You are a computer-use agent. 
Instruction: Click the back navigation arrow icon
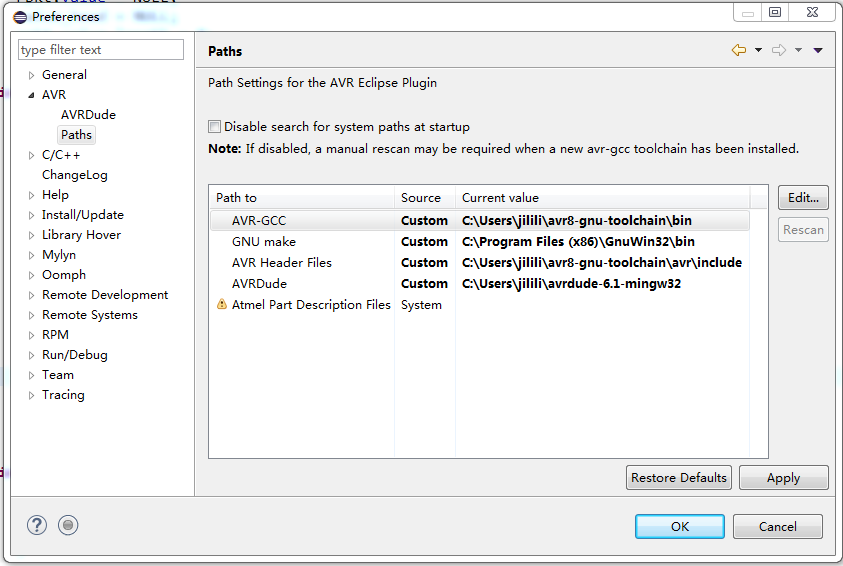pyautogui.click(x=738, y=50)
